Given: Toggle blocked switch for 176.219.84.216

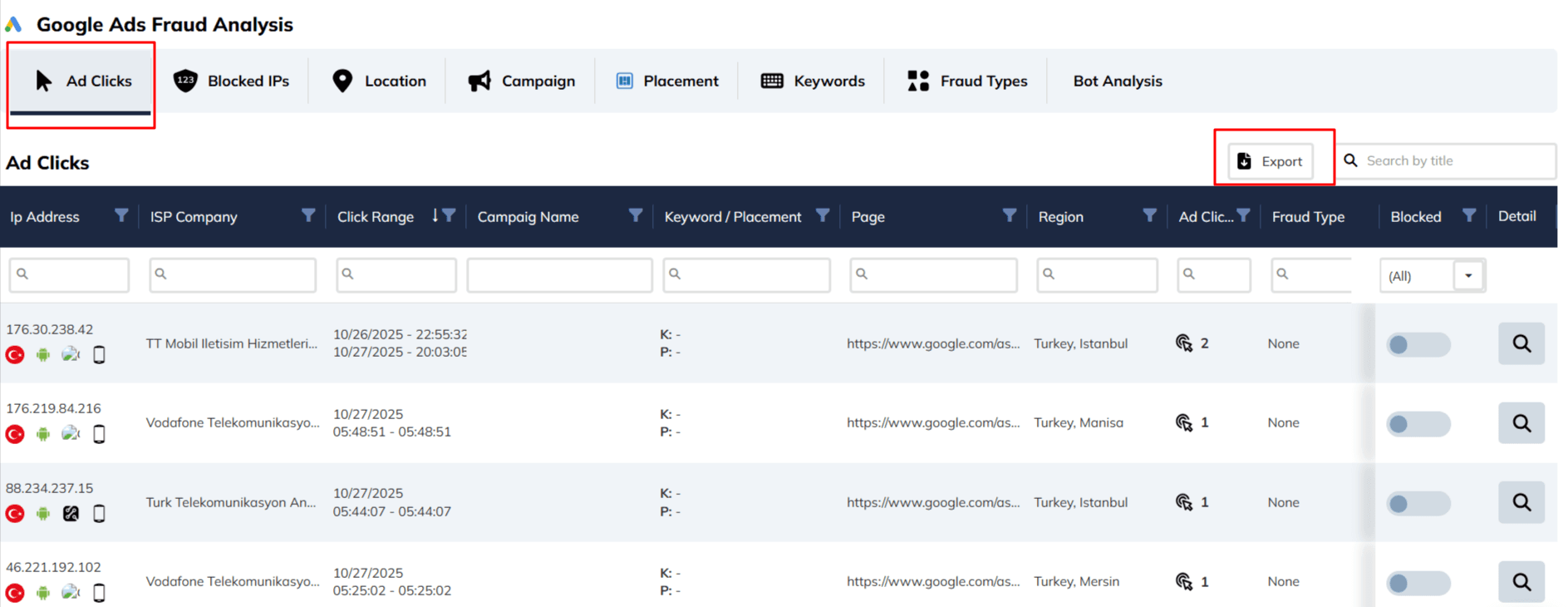Looking at the screenshot, I should pos(1418,424).
